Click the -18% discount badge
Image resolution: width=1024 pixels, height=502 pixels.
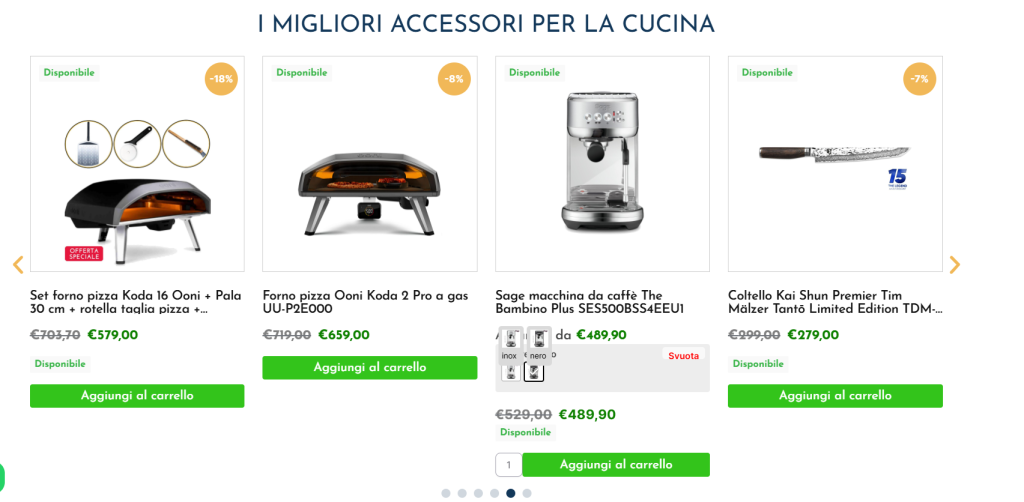point(221,79)
